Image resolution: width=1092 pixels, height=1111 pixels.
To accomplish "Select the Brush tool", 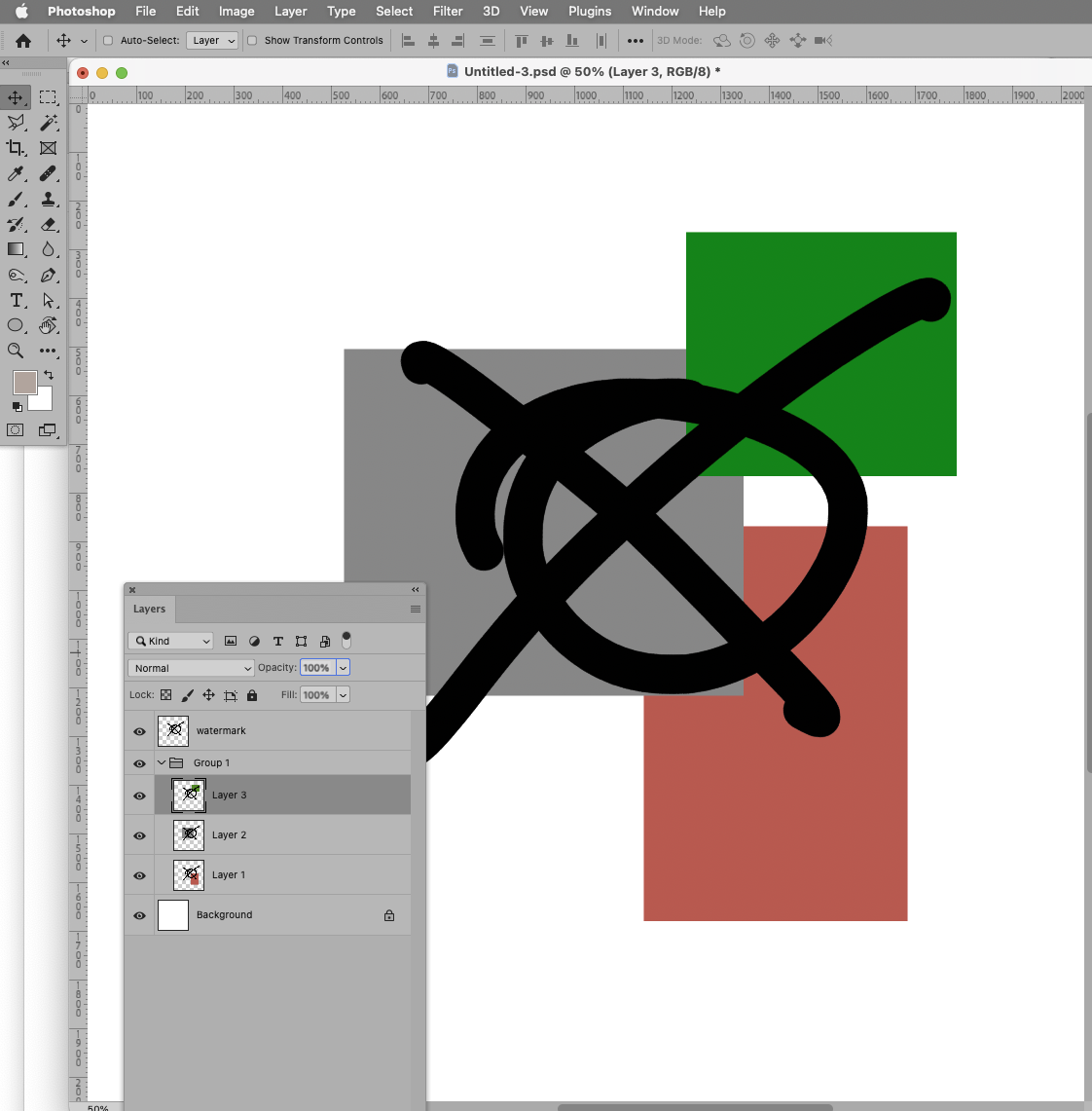I will [x=16, y=200].
